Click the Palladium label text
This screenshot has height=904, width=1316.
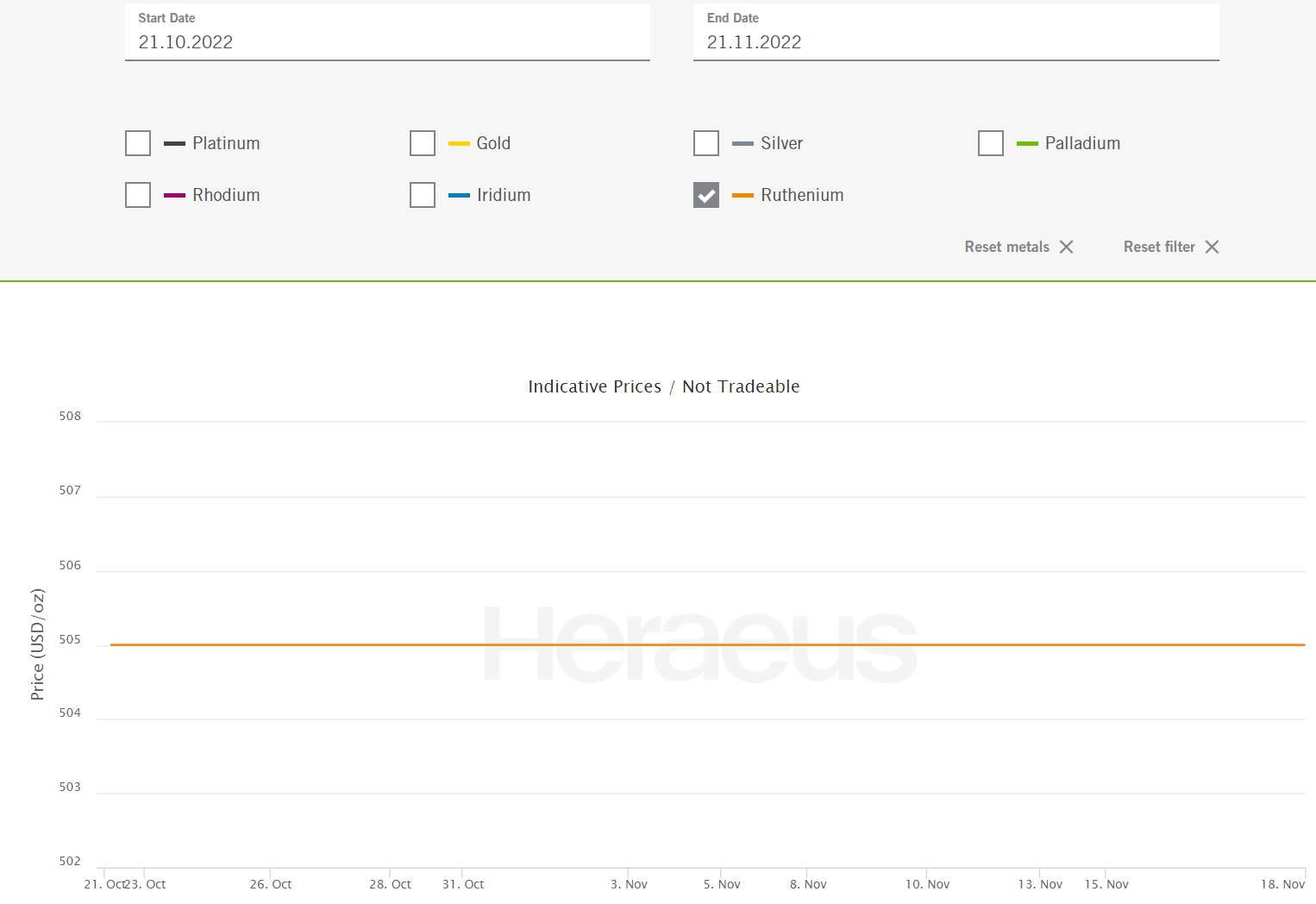pos(1082,143)
